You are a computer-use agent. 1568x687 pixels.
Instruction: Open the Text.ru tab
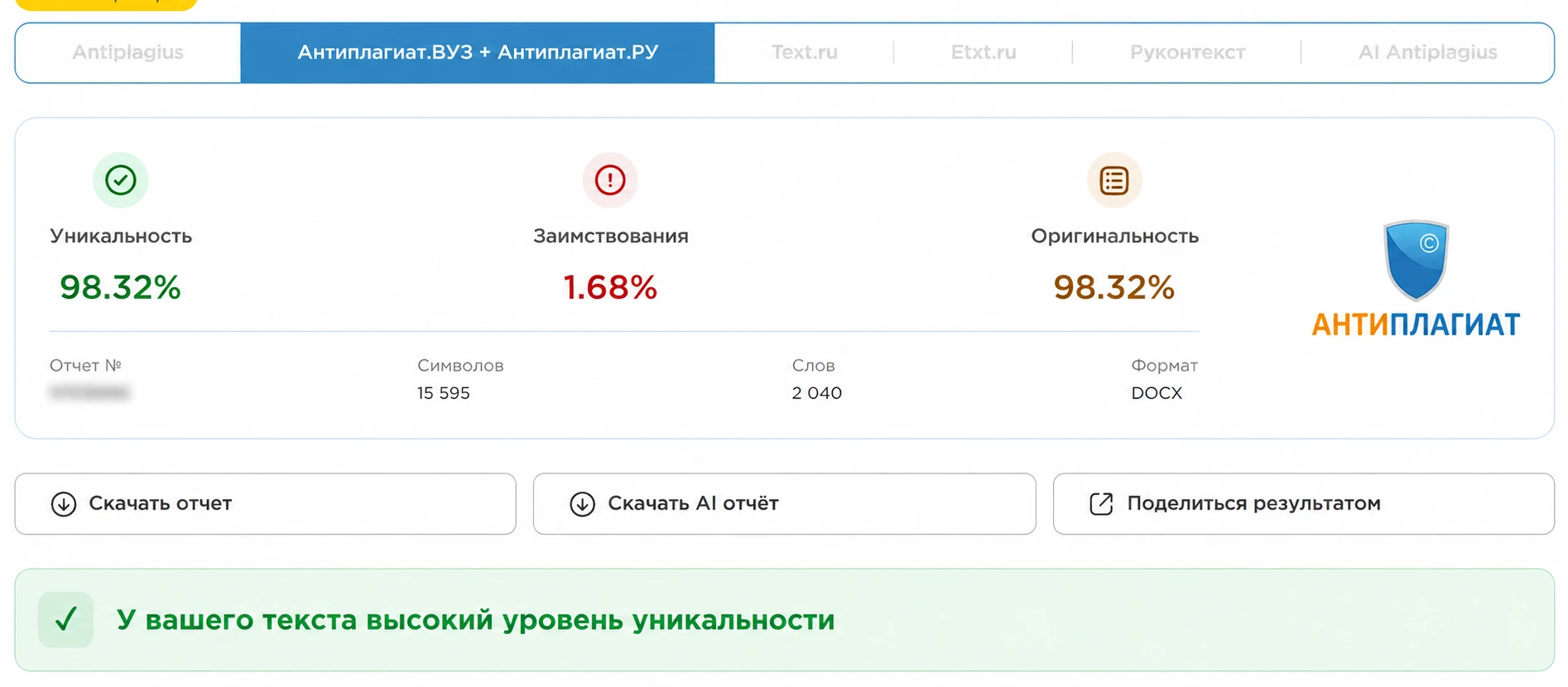coord(804,52)
